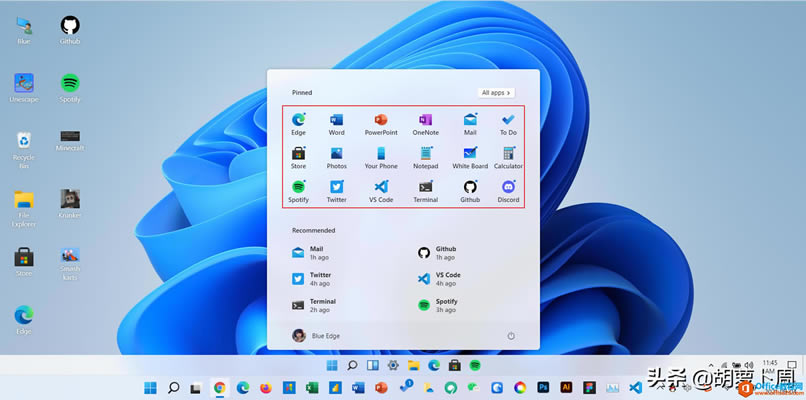This screenshot has width=806, height=400.
Task: Open recommended VS Code item from 4h ago
Action: [439, 279]
